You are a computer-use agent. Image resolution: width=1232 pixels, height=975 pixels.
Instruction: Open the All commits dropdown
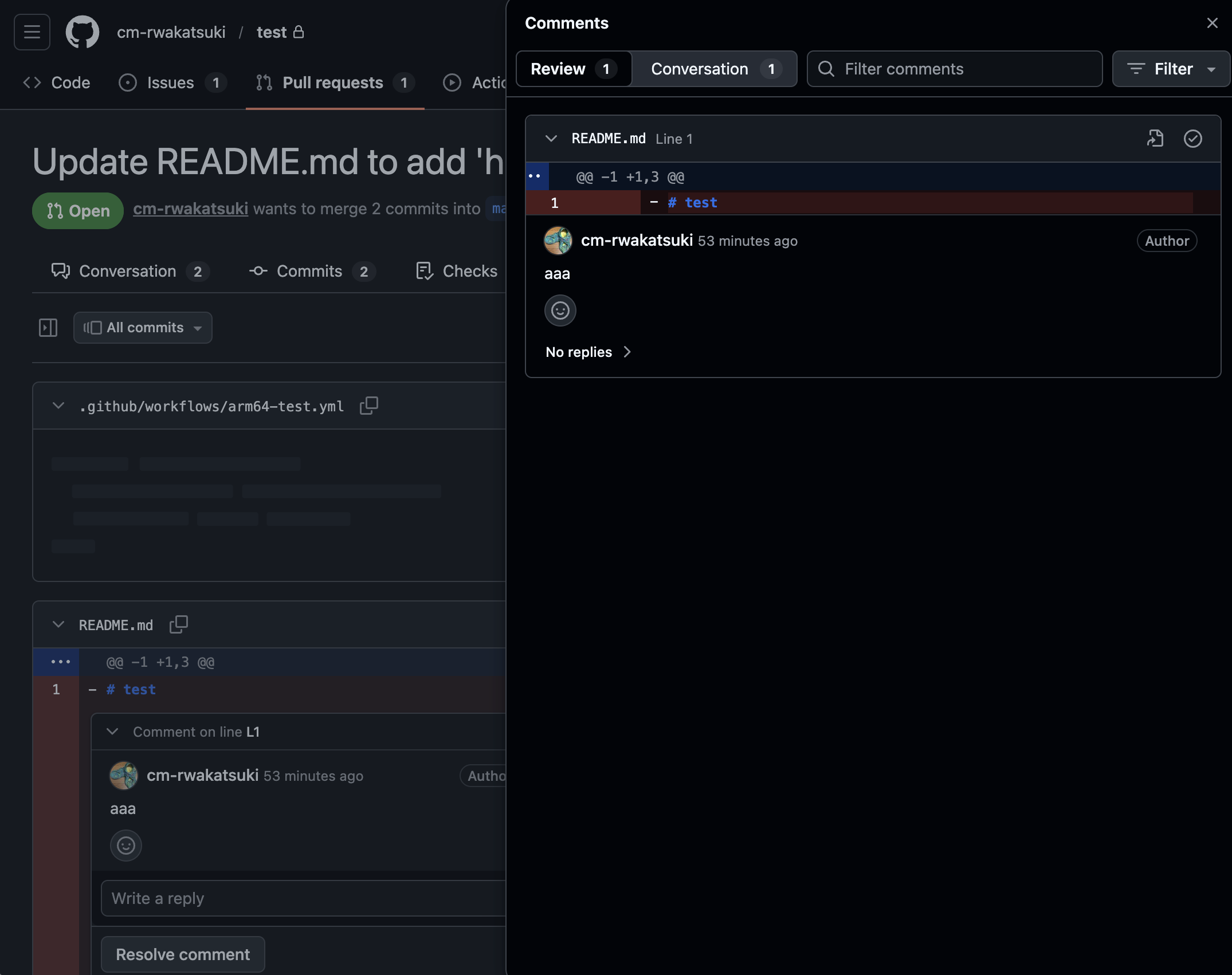pos(143,328)
